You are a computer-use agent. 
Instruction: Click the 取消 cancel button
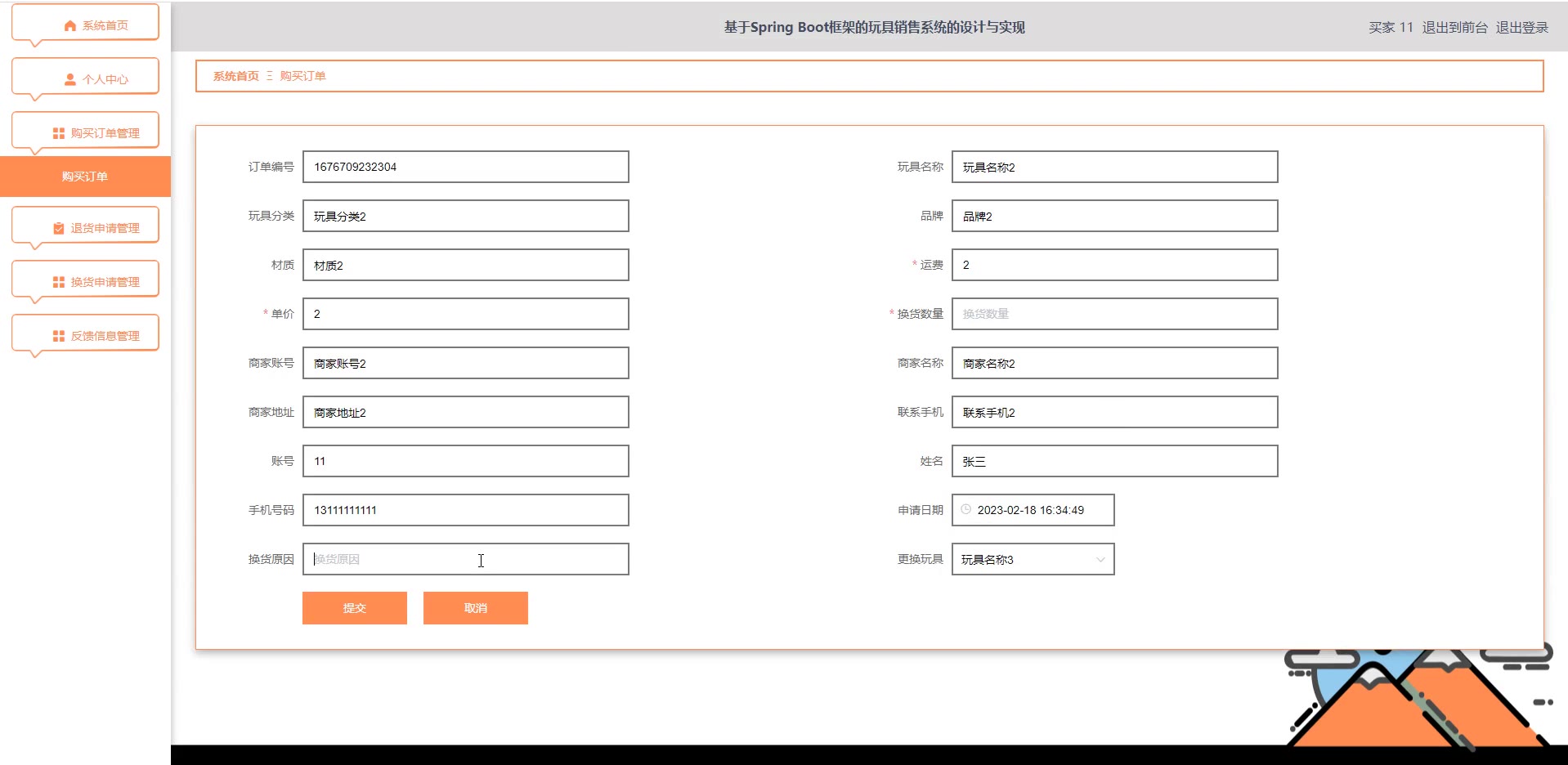tap(476, 608)
